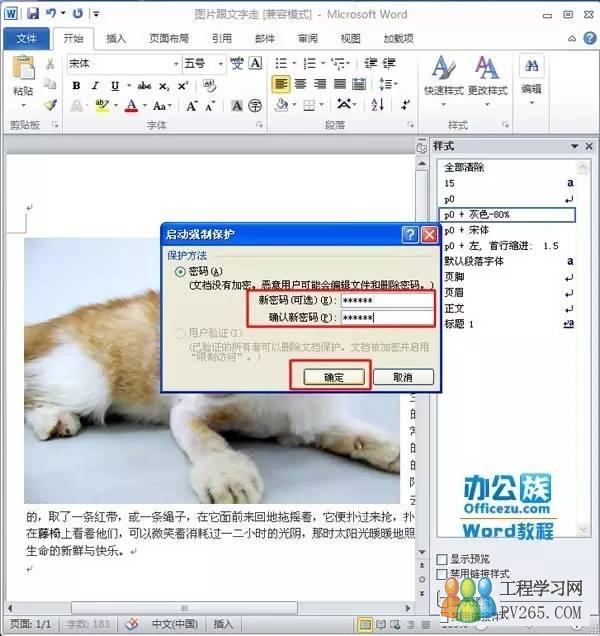
Task: Apply Italic formatting
Action: click(x=95, y=86)
